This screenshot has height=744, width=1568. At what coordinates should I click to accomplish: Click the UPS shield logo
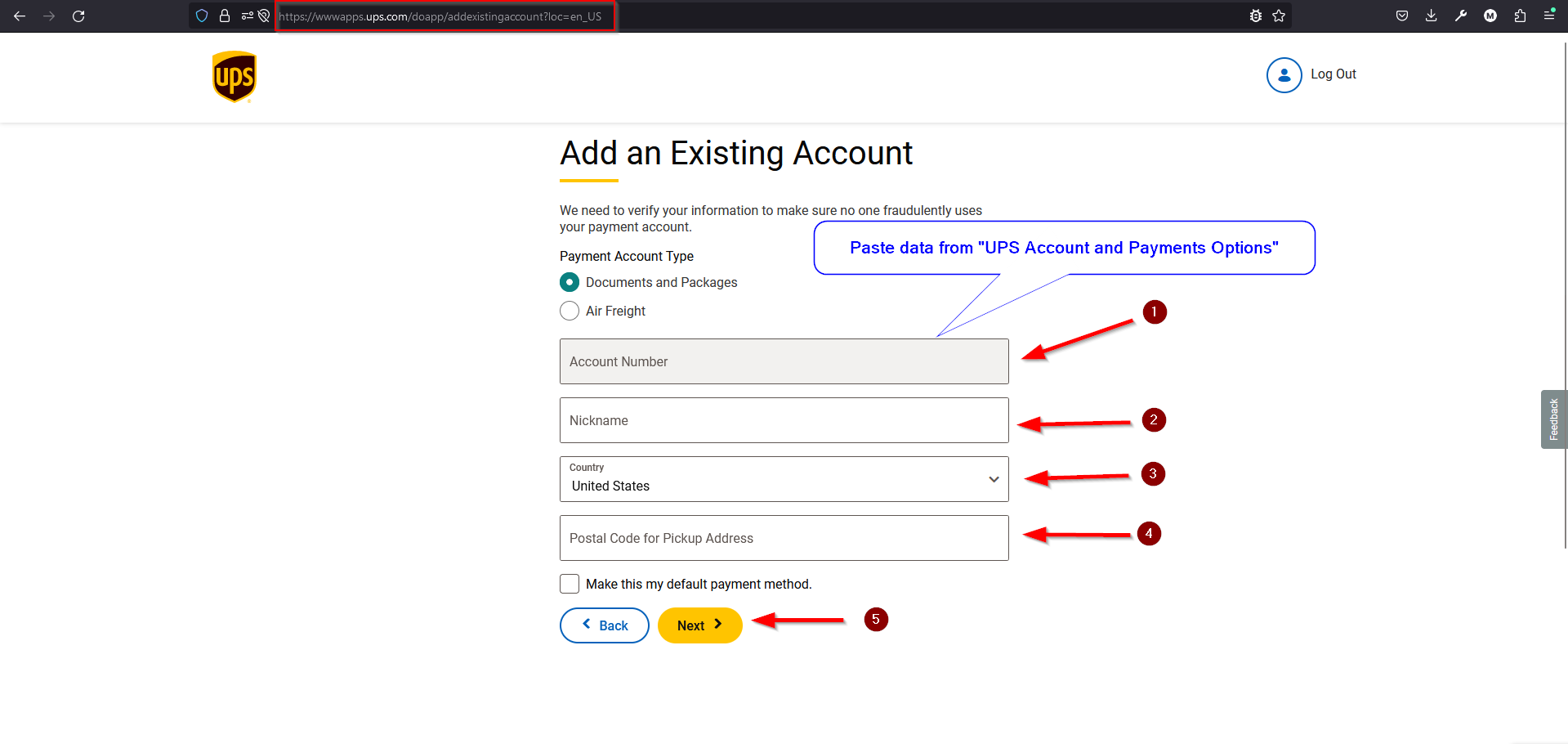click(235, 77)
